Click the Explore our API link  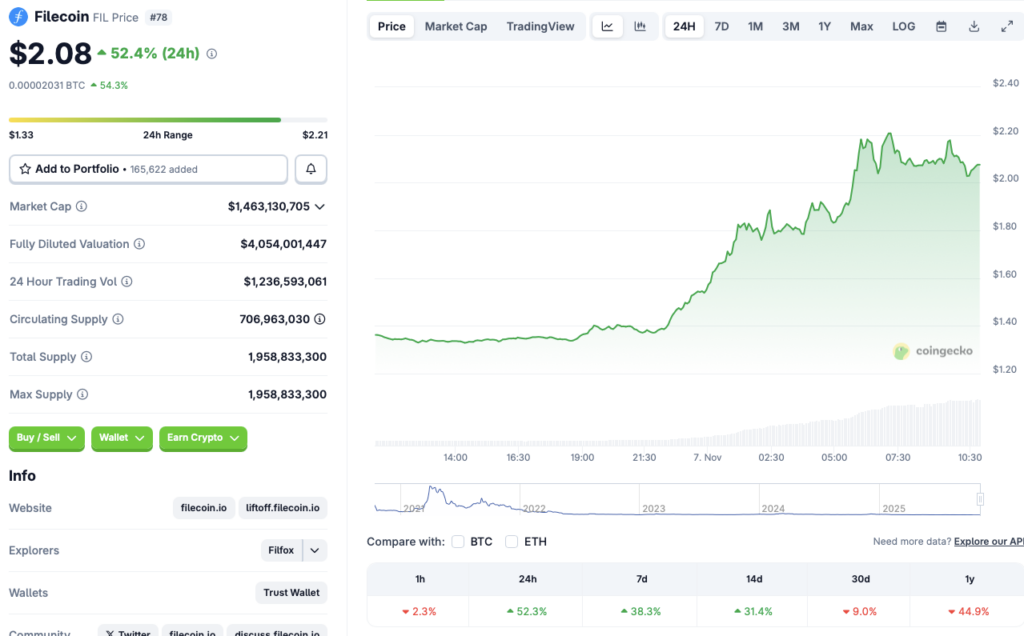coord(988,541)
